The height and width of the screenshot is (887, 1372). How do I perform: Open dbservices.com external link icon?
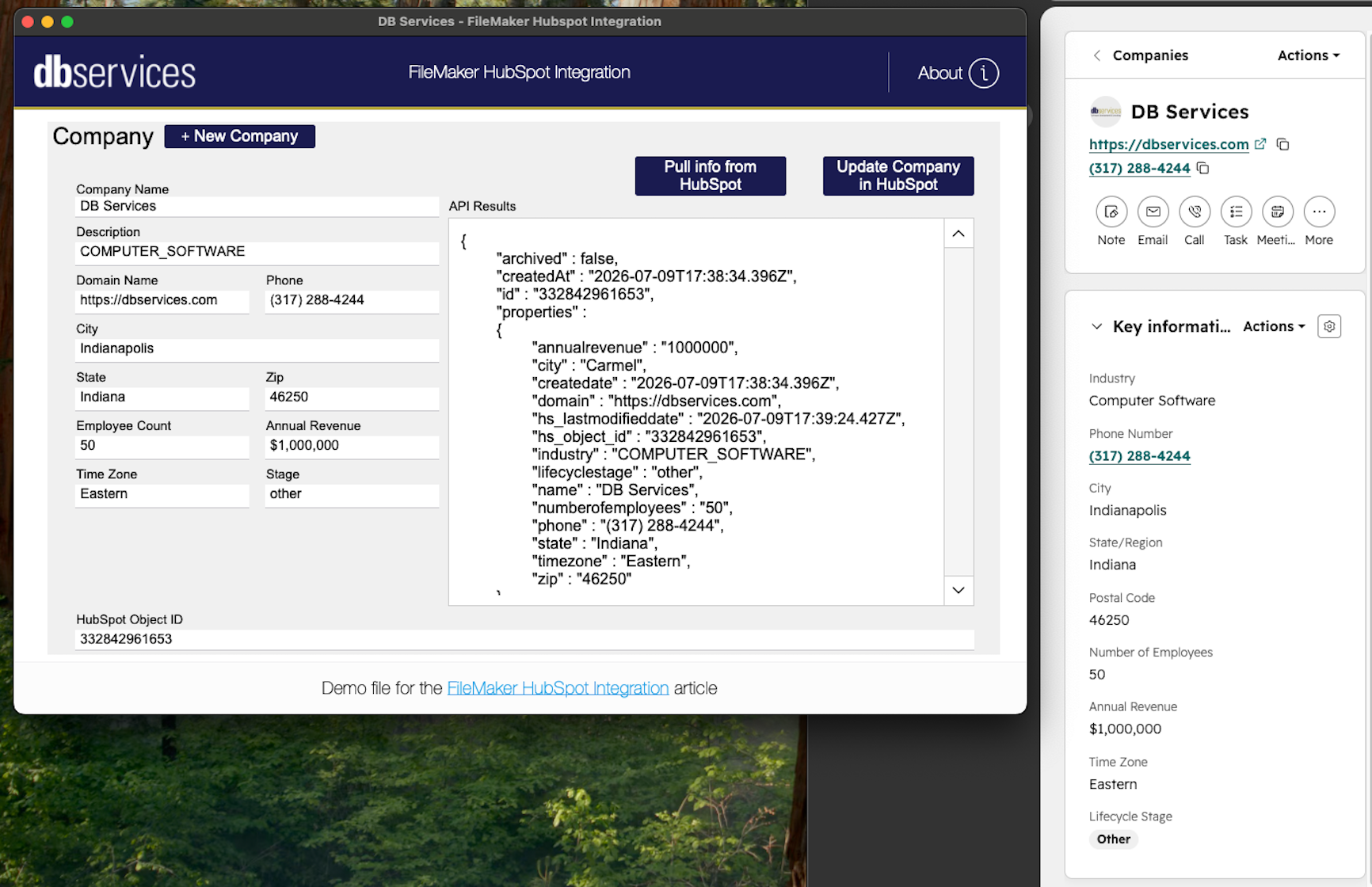coord(1260,144)
